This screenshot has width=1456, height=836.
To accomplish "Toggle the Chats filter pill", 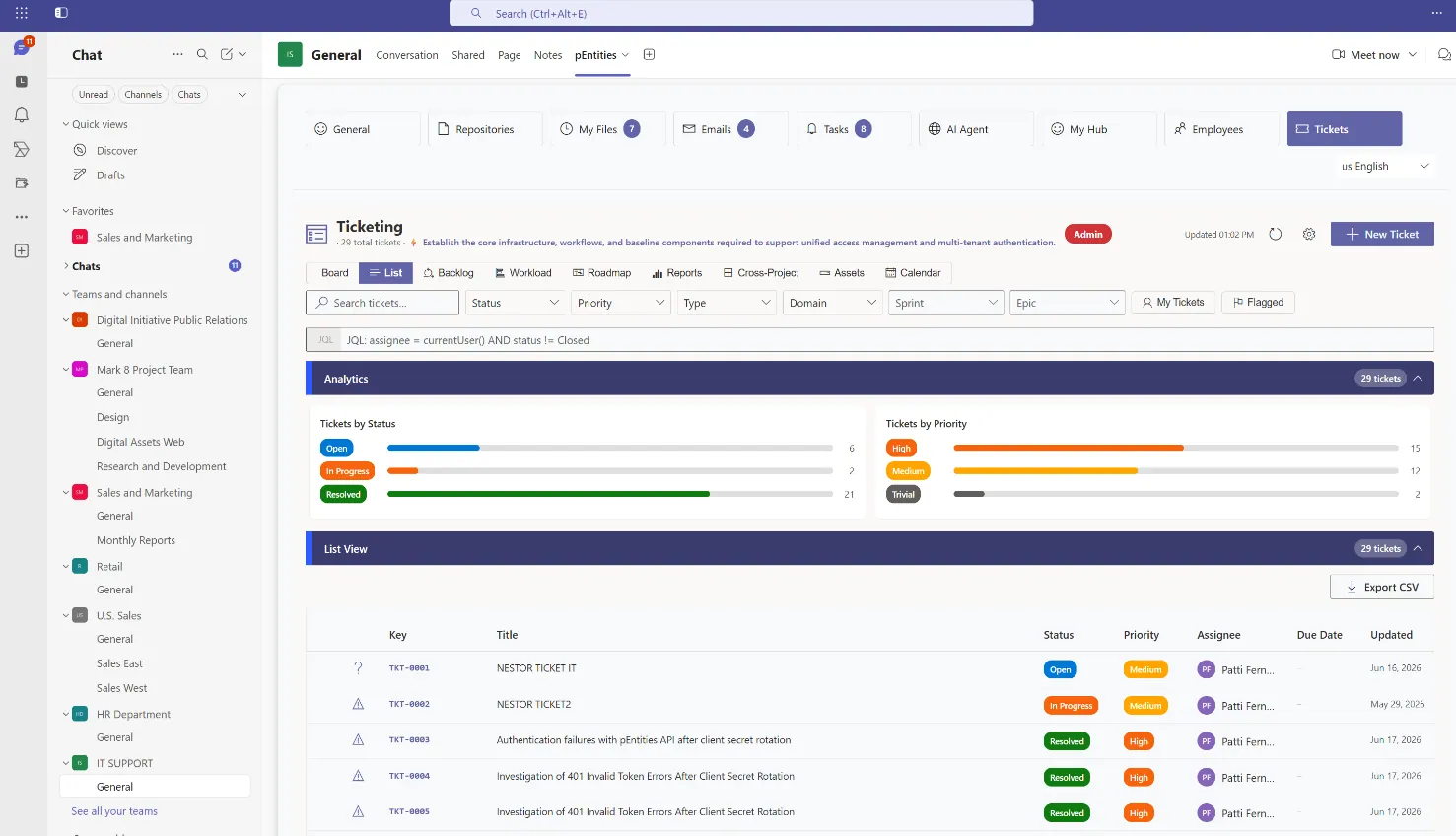I will click(x=189, y=95).
